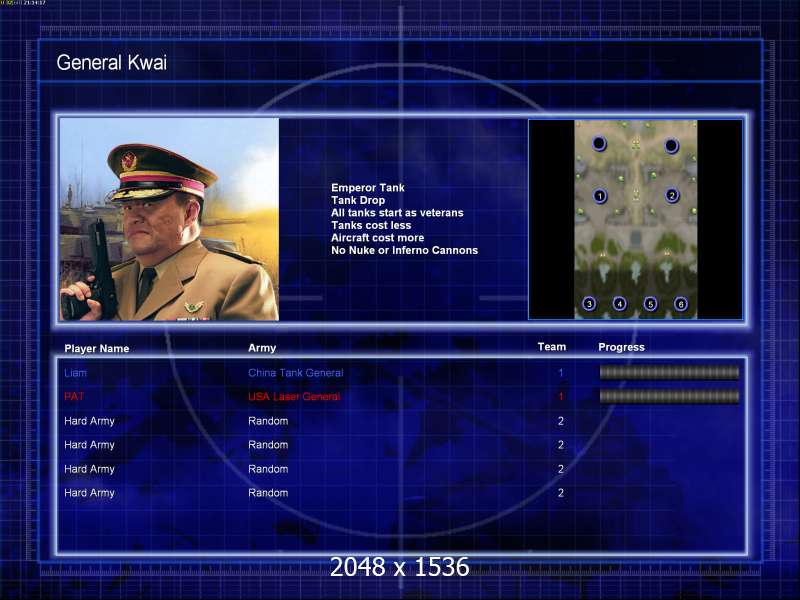Select start position 3 on the minimap
This screenshot has height=600, width=800.
589,304
